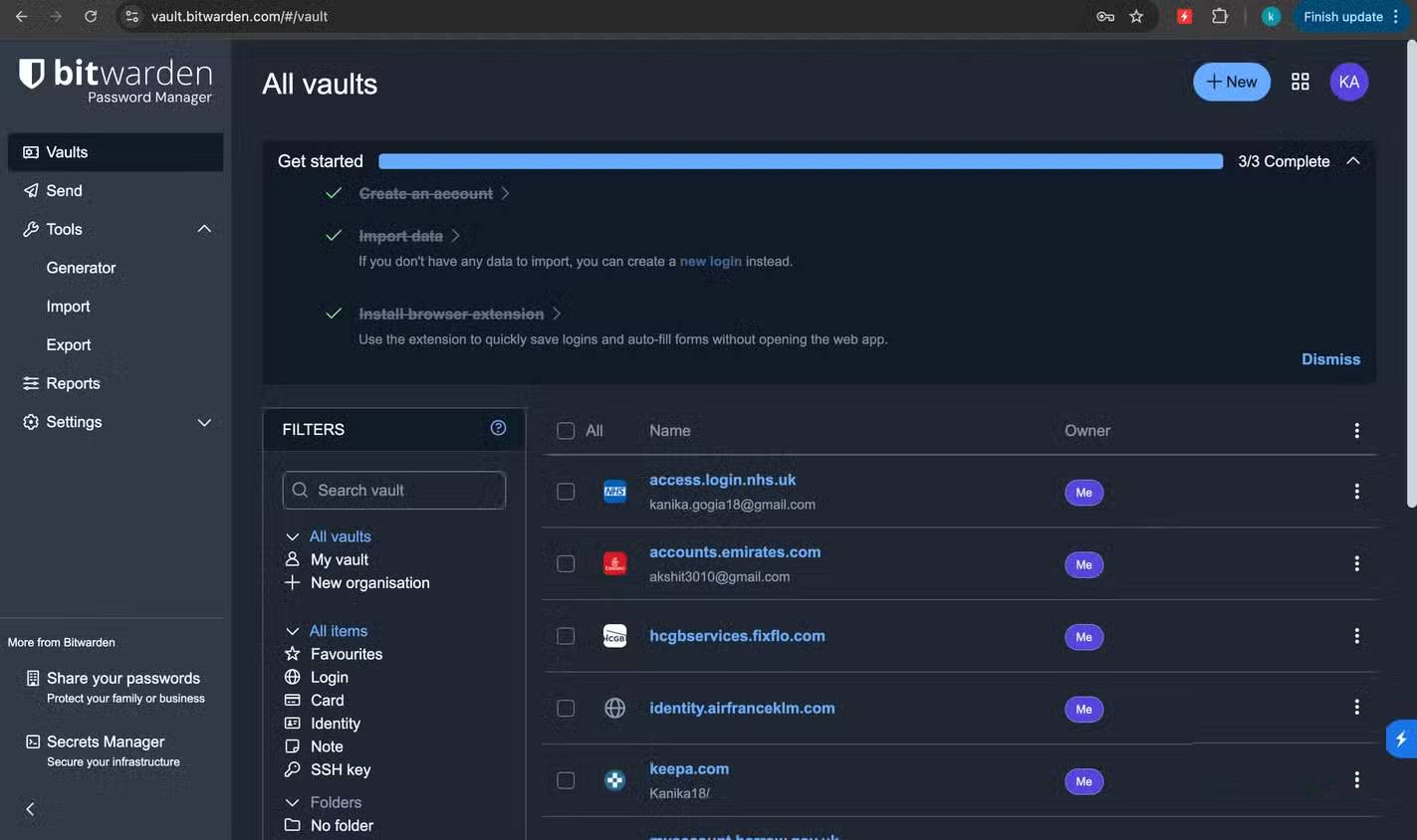This screenshot has width=1417, height=840.
Task: Check the accounts.emirates.com row checkbox
Action: pos(566,564)
